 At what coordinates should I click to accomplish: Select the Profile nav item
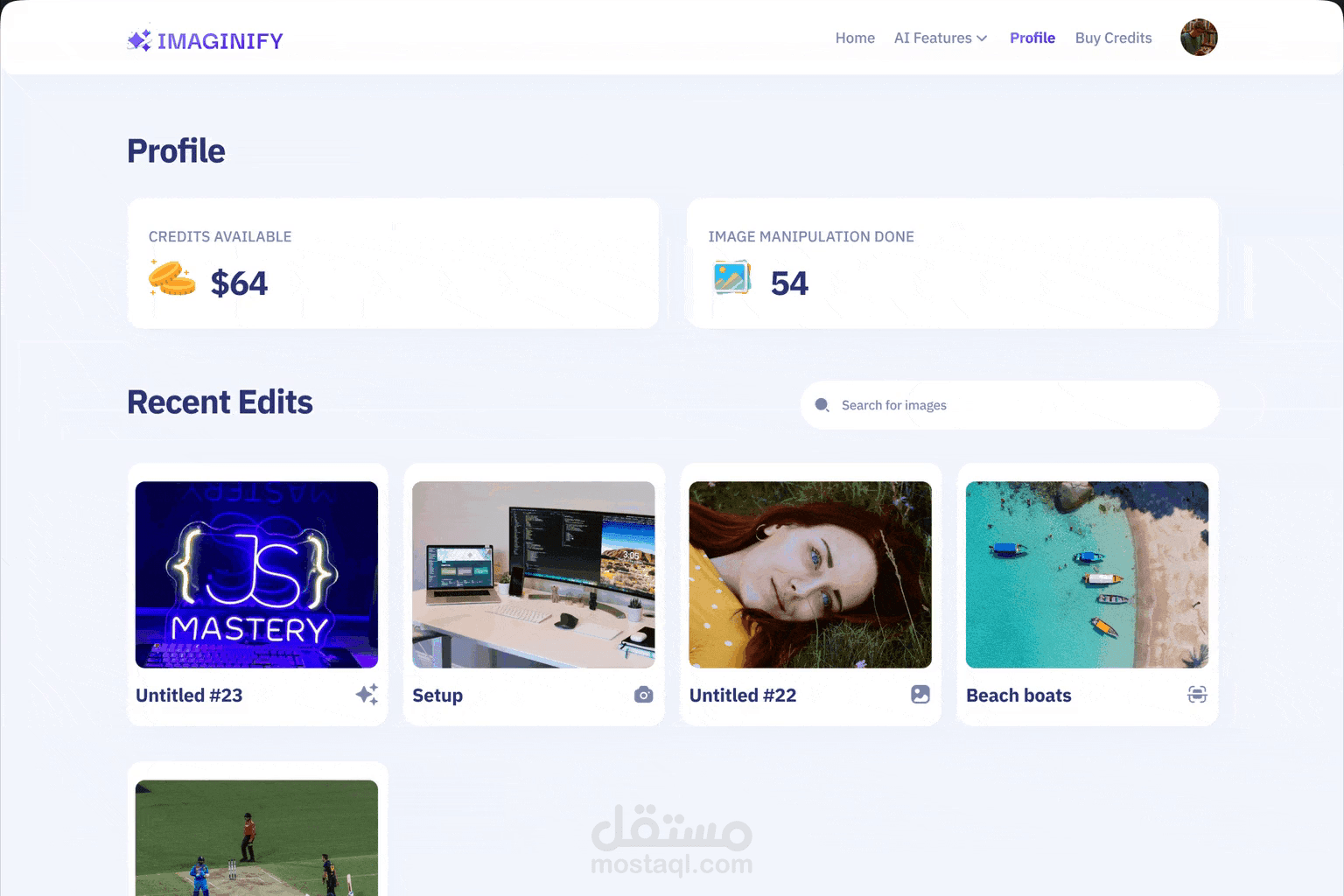pos(1032,38)
